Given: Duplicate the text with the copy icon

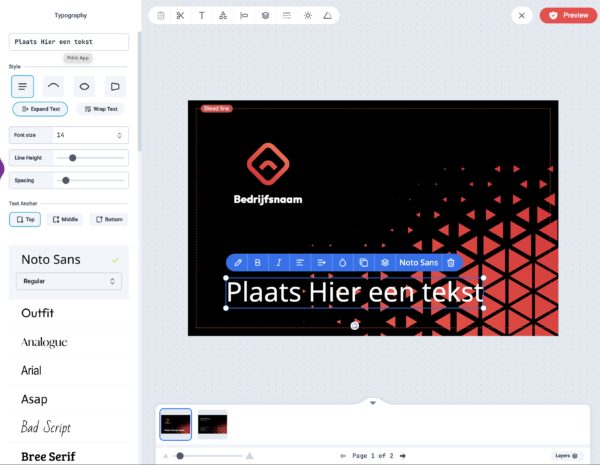Looking at the screenshot, I should (x=363, y=262).
